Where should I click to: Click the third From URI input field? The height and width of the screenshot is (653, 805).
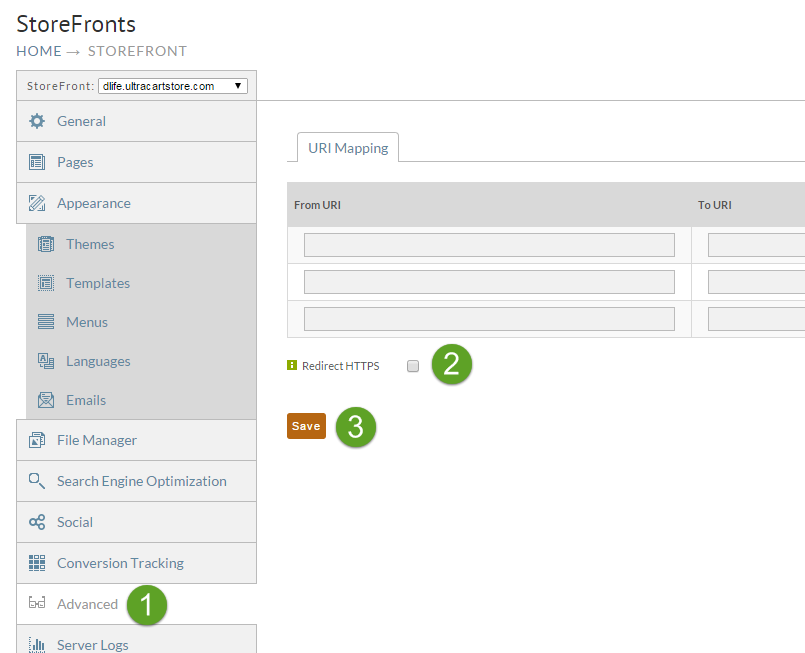click(489, 319)
